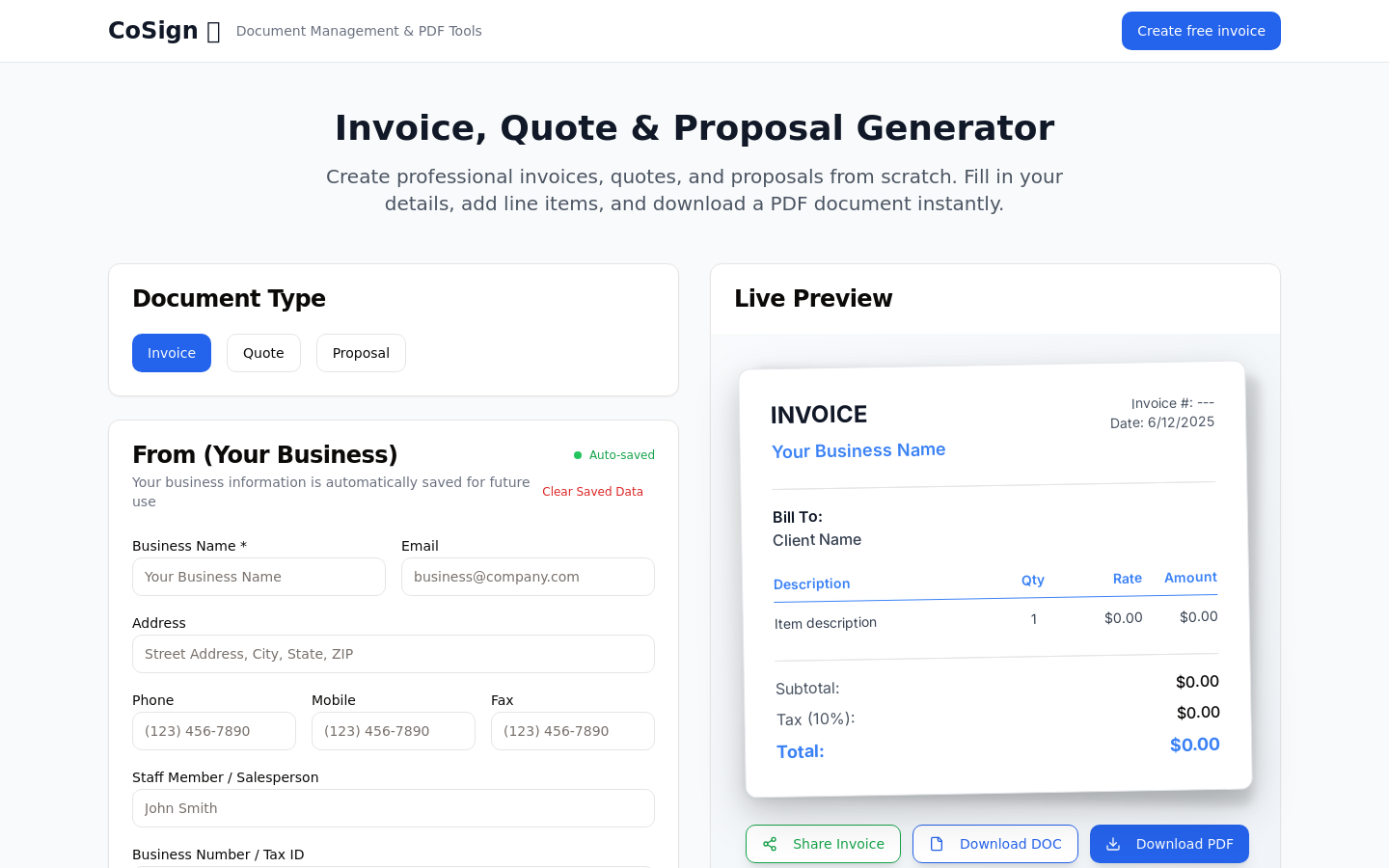The image size is (1389, 868).
Task: Switch document type to Quote
Action: [263, 353]
